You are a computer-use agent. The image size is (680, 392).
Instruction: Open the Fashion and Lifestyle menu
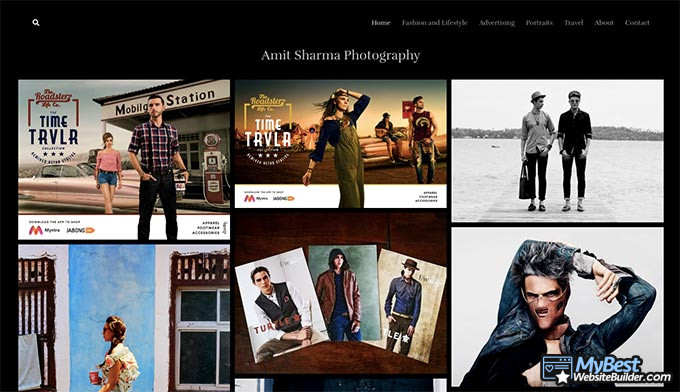pyautogui.click(x=435, y=23)
